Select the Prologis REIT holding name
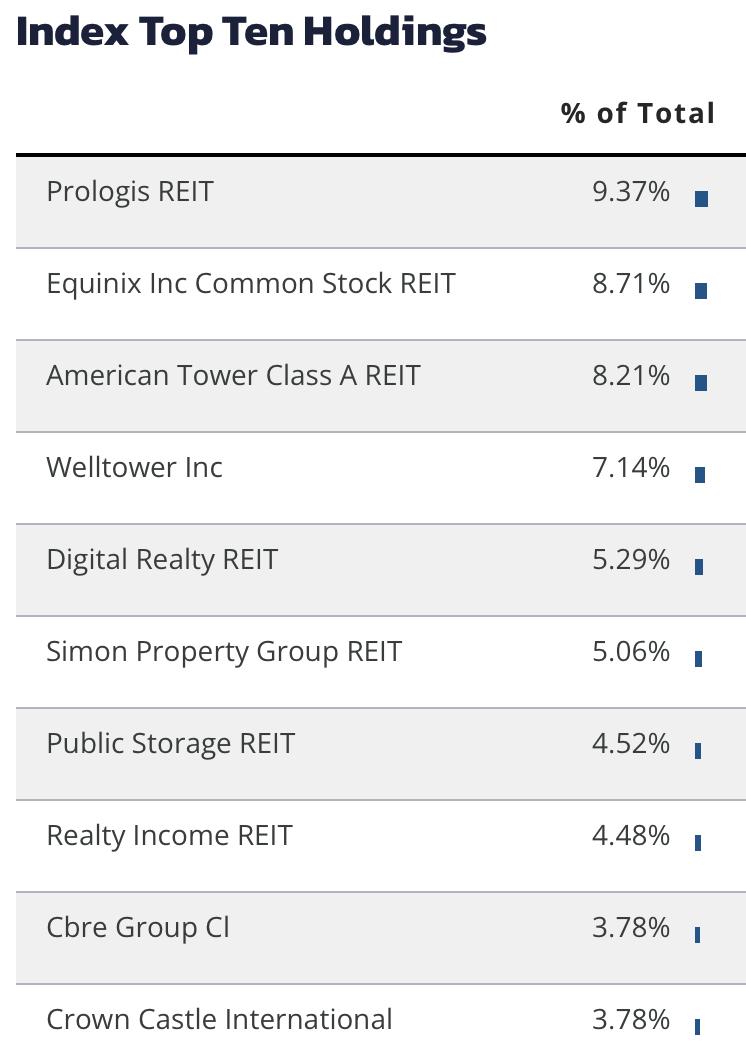 pos(130,193)
